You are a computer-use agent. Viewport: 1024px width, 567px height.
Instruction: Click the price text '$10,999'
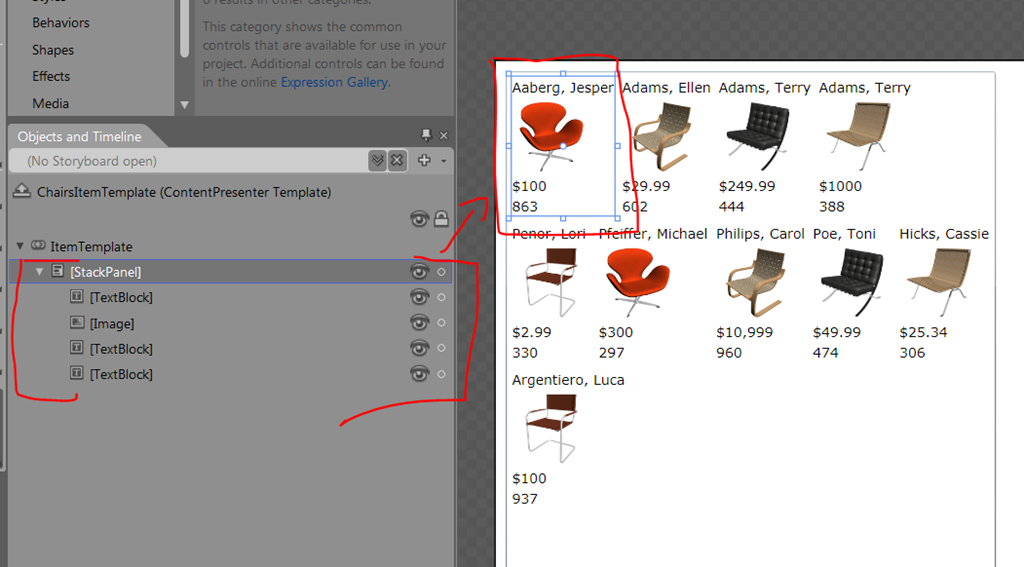[744, 332]
